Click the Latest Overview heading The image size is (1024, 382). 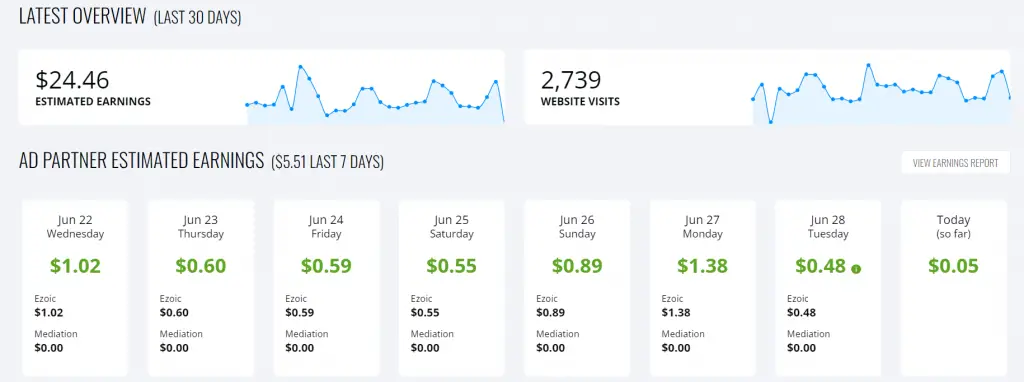tap(82, 17)
